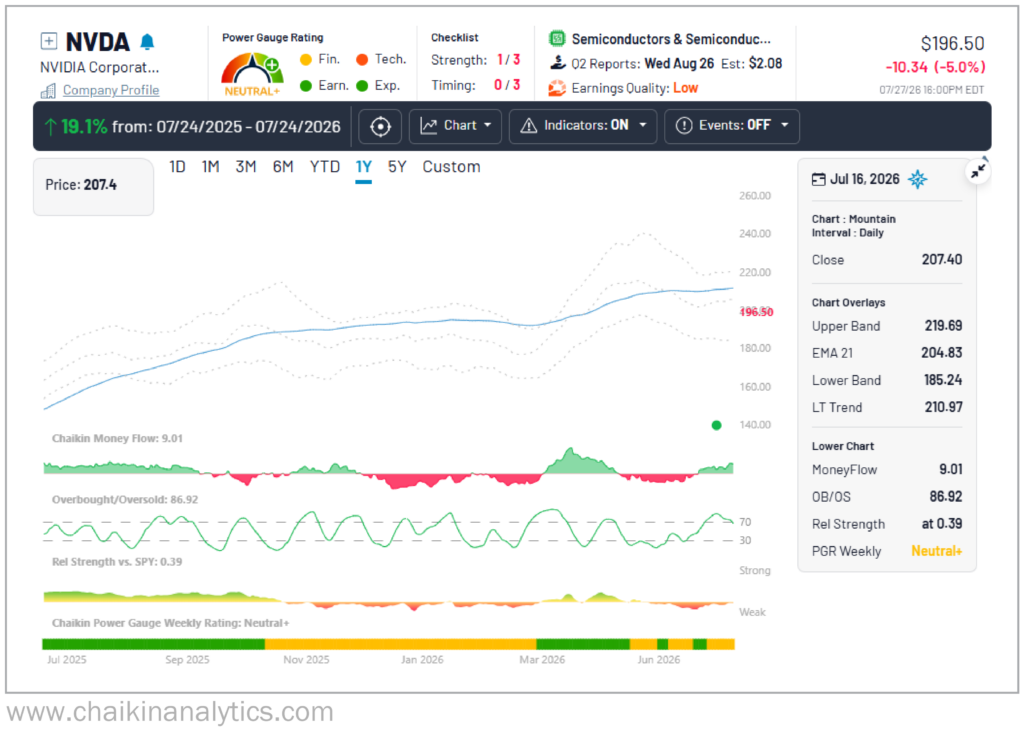Click the weekly Power Gauge rating color bar
1024x733 pixels.
pyautogui.click(x=389, y=645)
